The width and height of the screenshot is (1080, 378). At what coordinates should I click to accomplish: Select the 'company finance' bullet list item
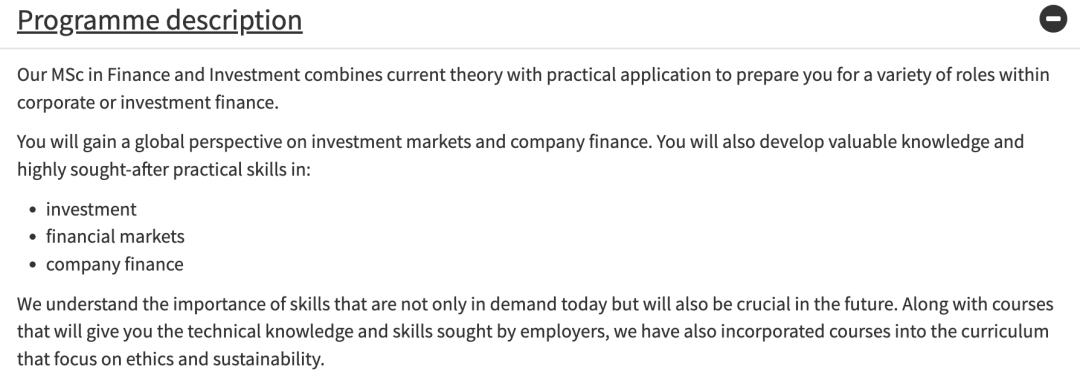point(114,264)
